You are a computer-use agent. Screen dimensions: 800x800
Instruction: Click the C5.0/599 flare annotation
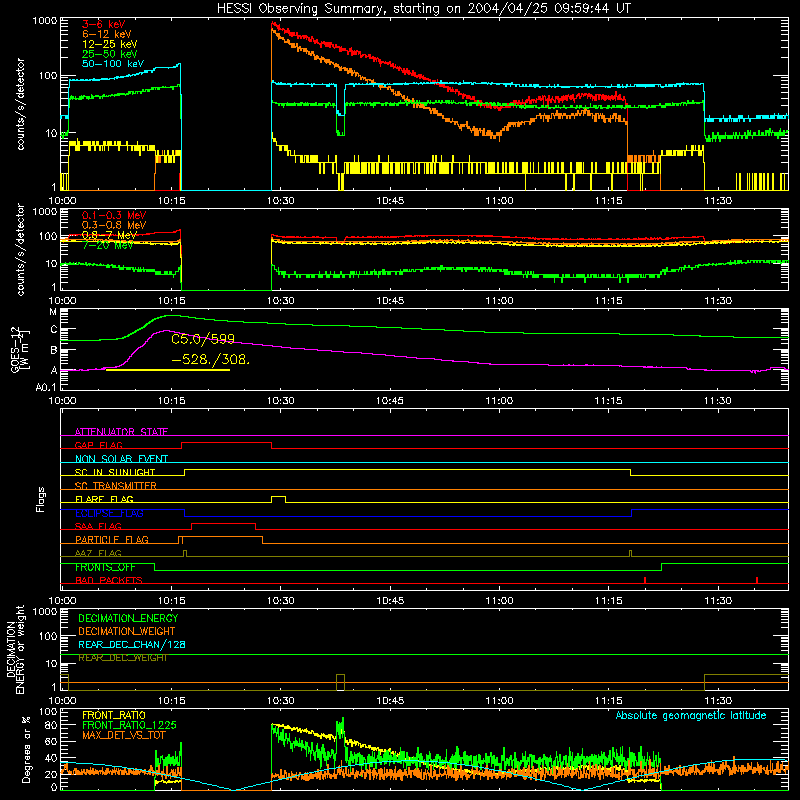[x=203, y=339]
